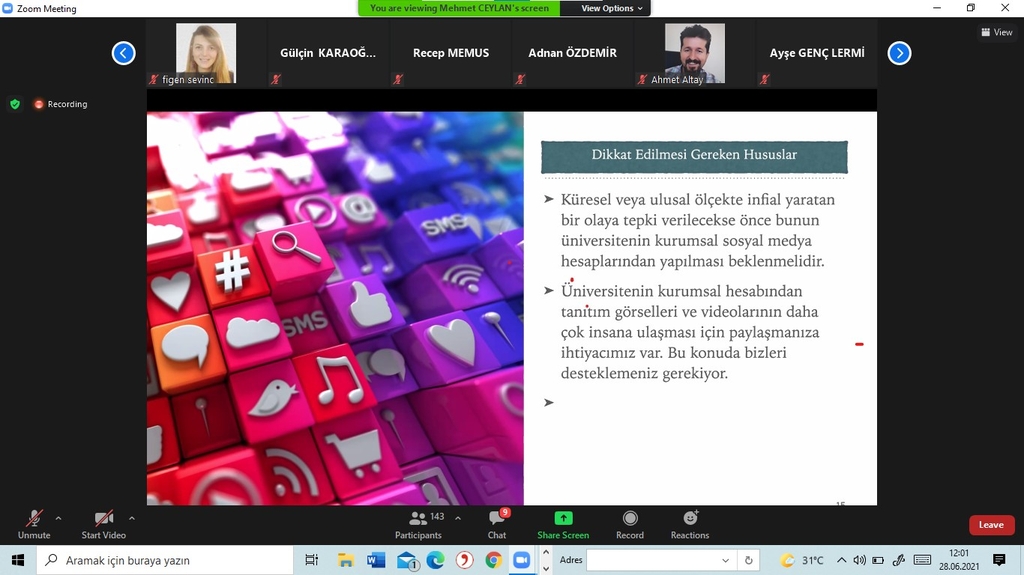Open File Explorer from the taskbar
This screenshot has height=575, width=1024.
click(x=345, y=560)
